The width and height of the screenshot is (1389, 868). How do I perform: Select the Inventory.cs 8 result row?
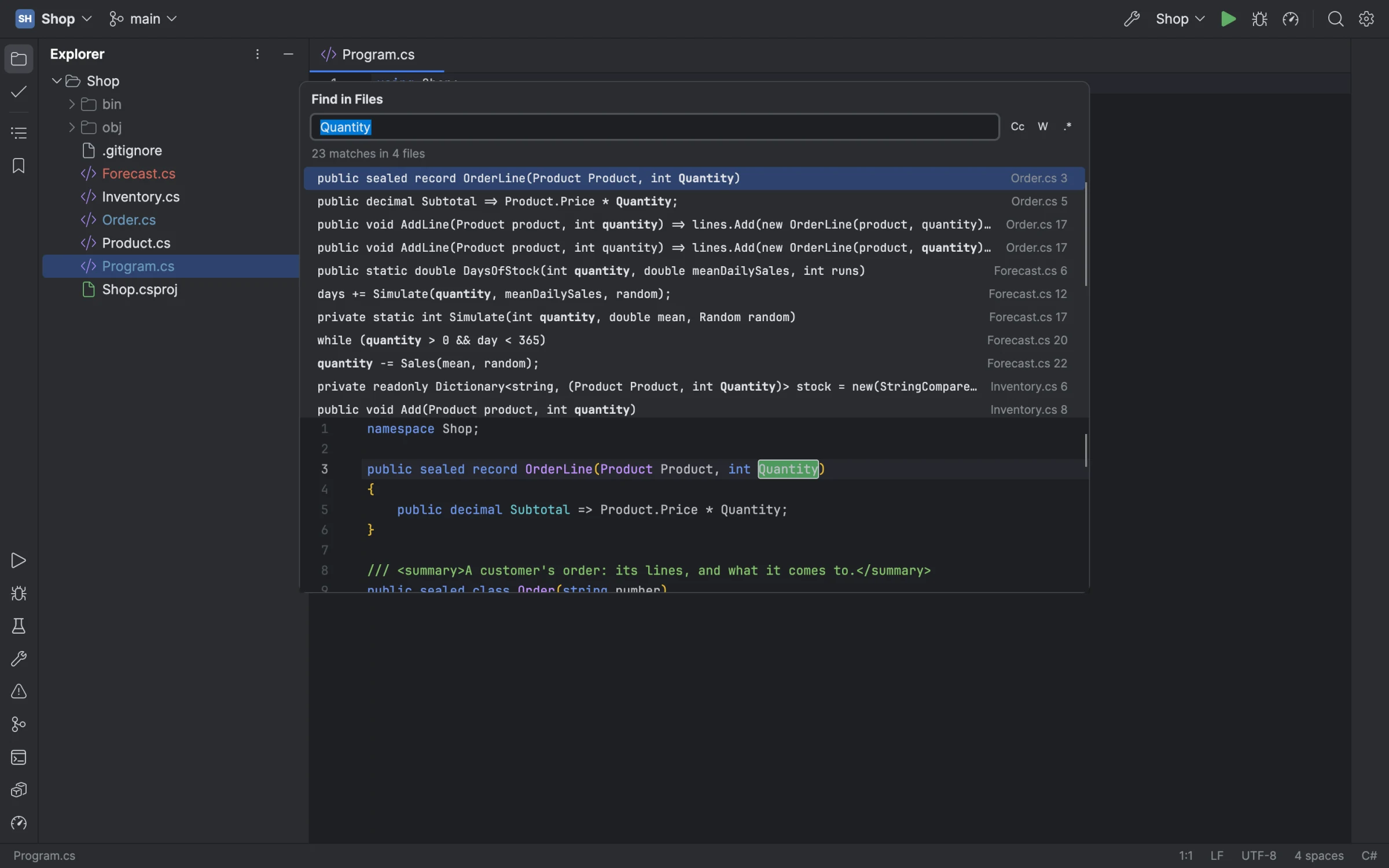(x=694, y=409)
